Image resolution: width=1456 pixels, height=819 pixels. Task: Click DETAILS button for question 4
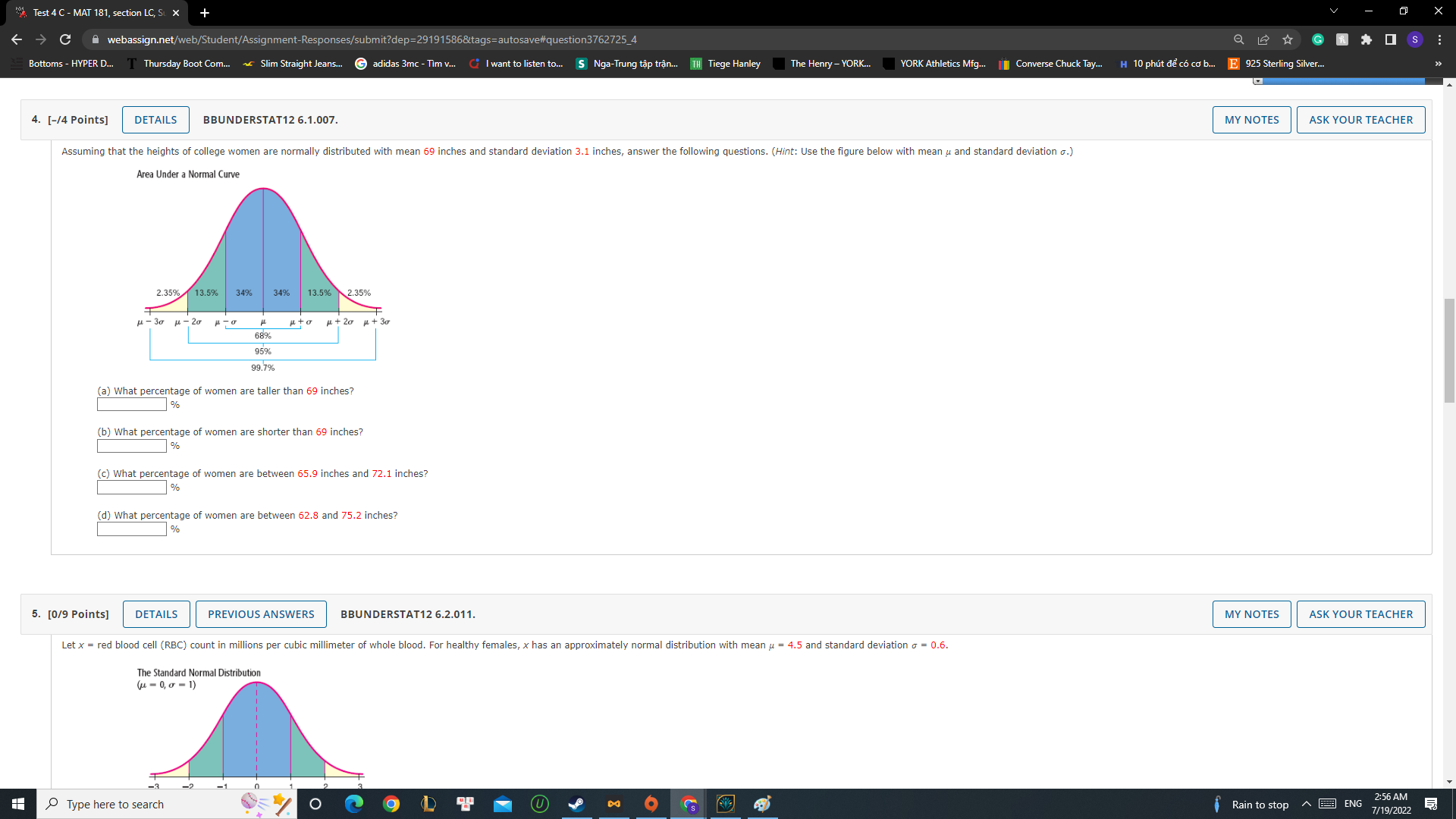tap(155, 120)
